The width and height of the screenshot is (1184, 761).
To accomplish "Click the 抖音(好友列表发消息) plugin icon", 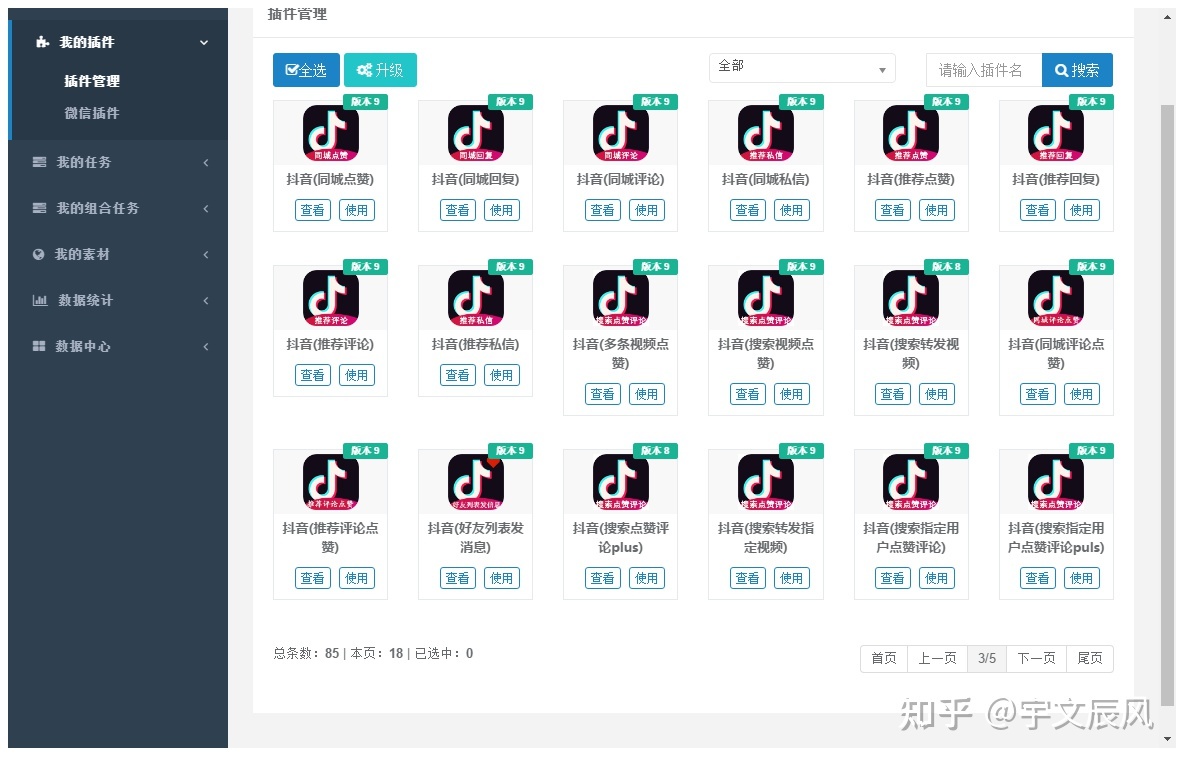I will click(475, 482).
